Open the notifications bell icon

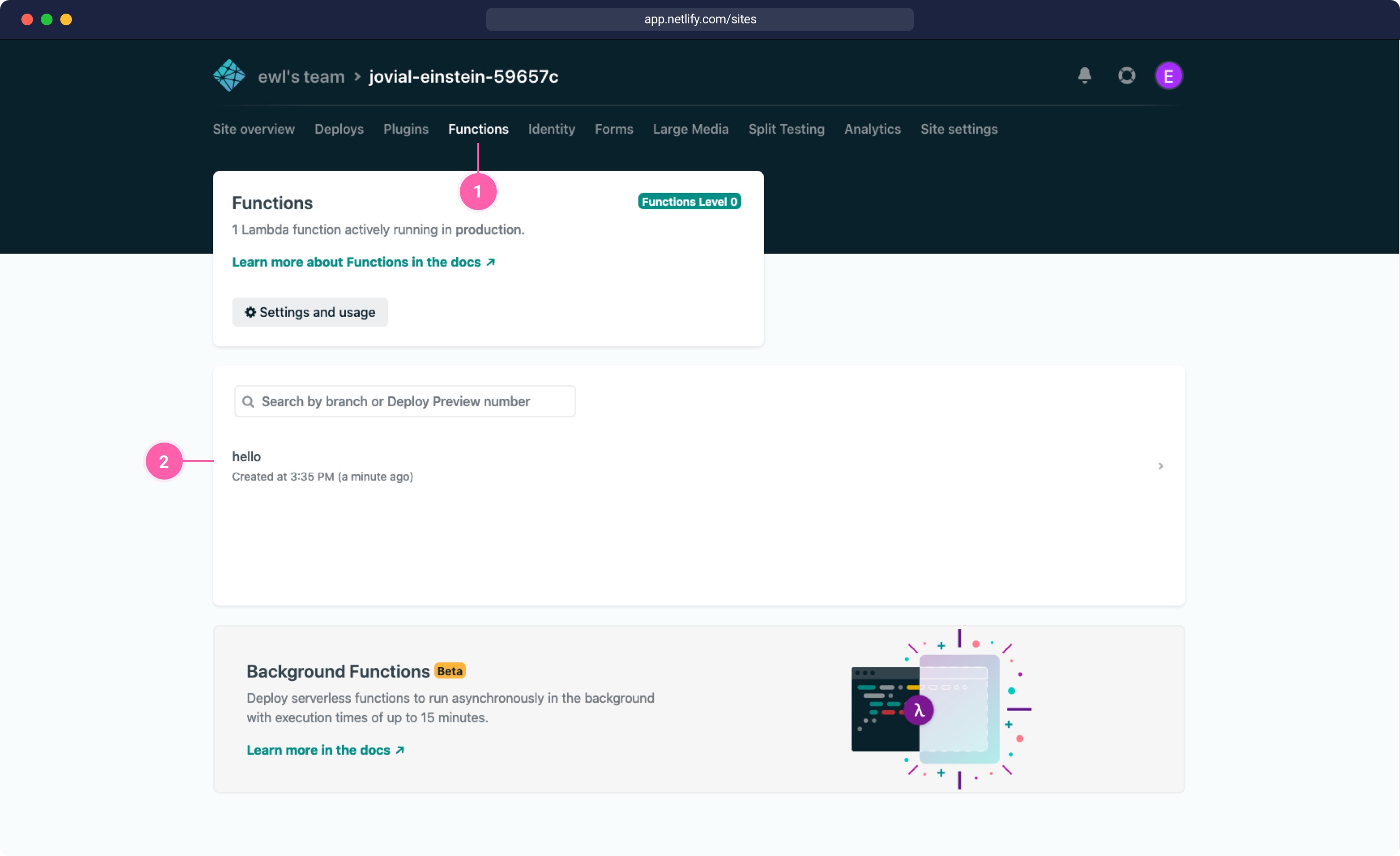[1085, 75]
